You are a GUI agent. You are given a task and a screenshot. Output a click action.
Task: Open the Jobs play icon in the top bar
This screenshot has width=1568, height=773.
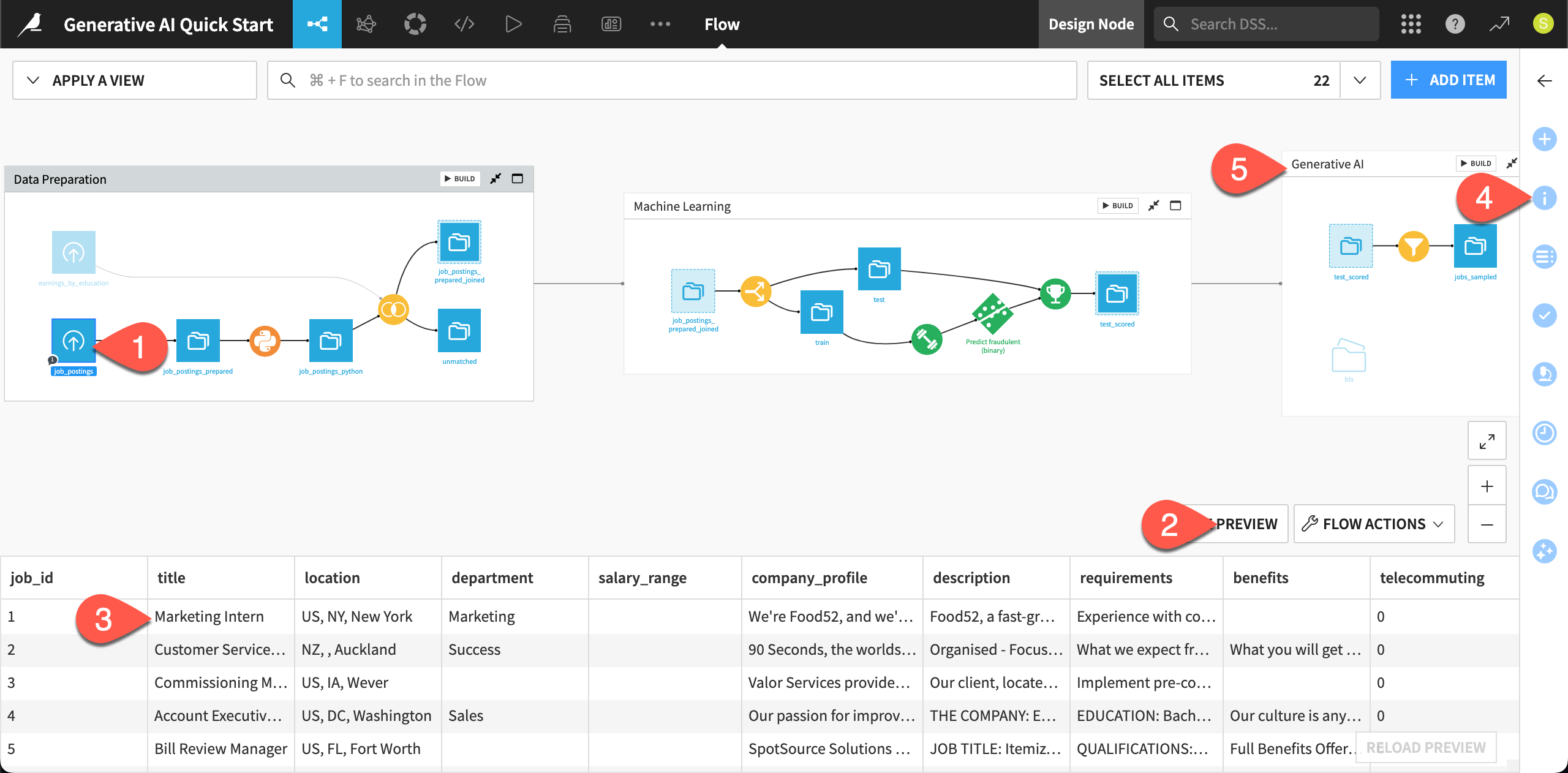pos(513,24)
